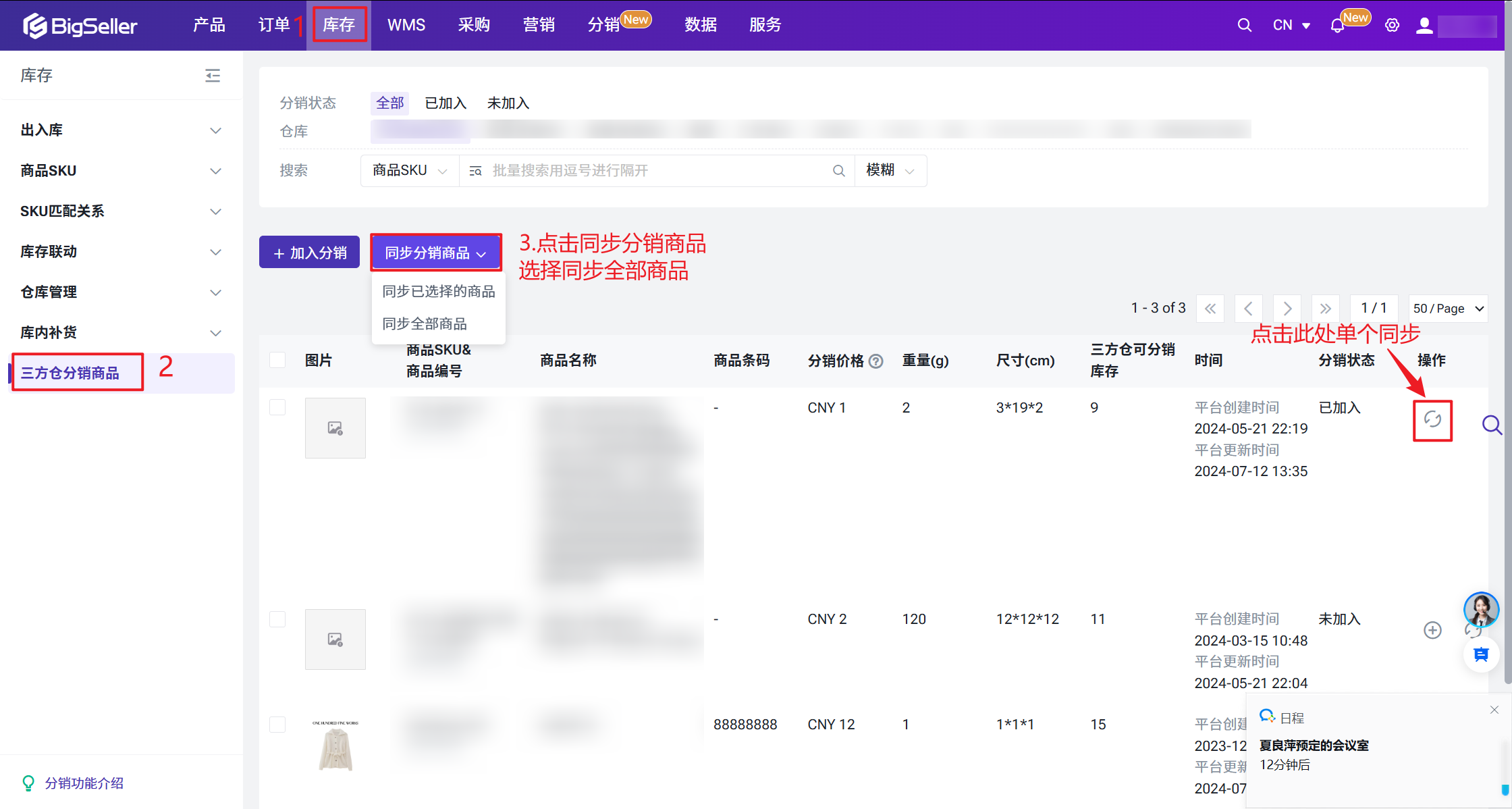Switch to the 已加入 status filter tab

[x=446, y=103]
